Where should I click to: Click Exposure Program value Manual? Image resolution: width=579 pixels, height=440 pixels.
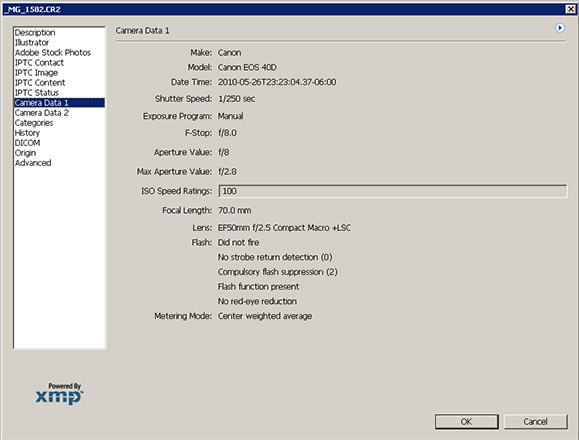230,116
